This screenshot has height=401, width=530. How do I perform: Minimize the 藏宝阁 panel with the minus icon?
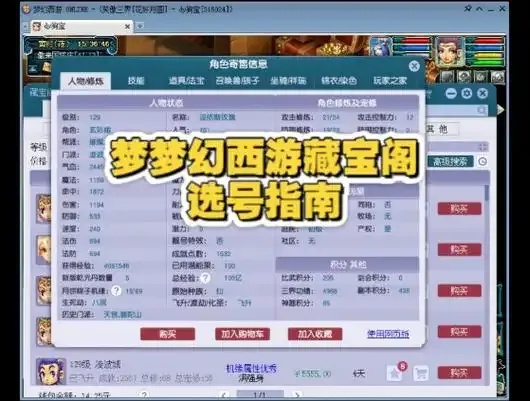click(x=451, y=93)
